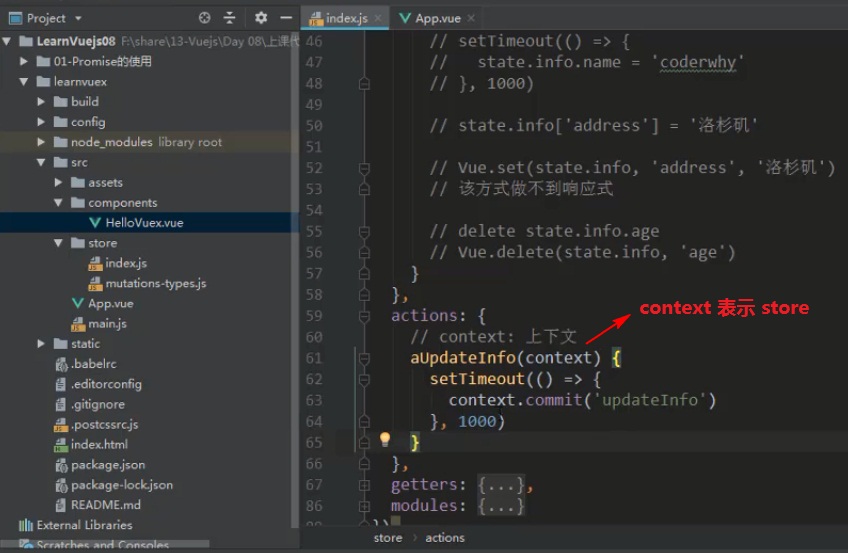Expand the 01-Promise folder
Image resolution: width=848 pixels, height=553 pixels.
point(24,61)
